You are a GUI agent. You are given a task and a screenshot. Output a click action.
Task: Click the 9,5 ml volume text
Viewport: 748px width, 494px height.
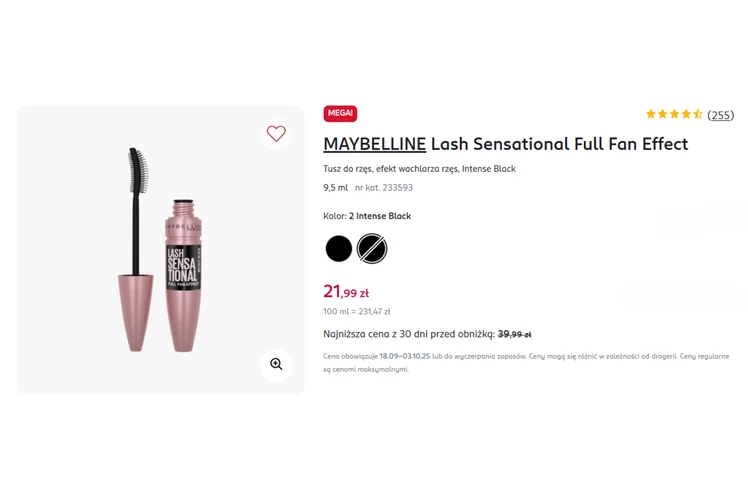coord(335,188)
